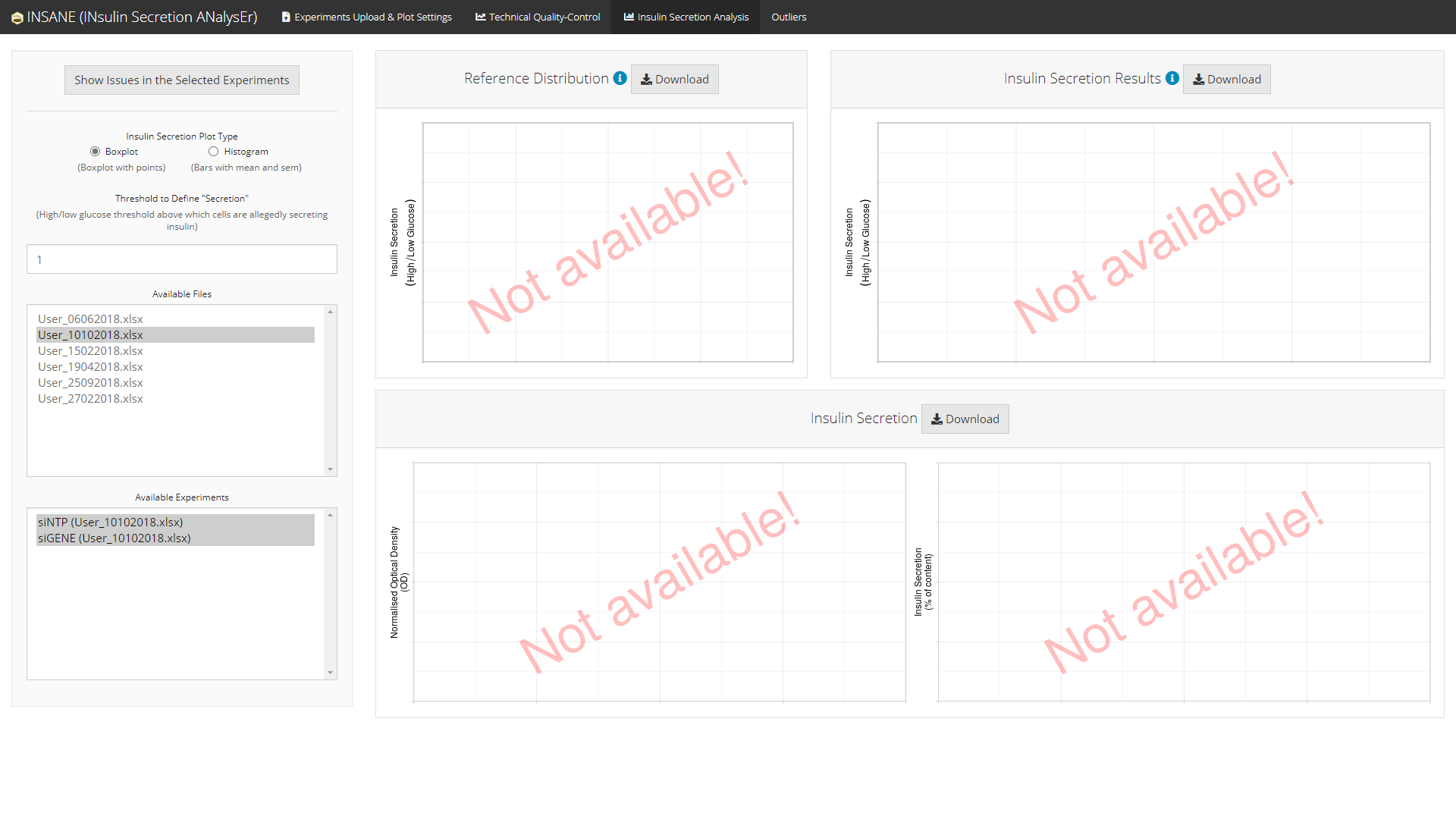Select the Boxplot radio button

coord(95,152)
